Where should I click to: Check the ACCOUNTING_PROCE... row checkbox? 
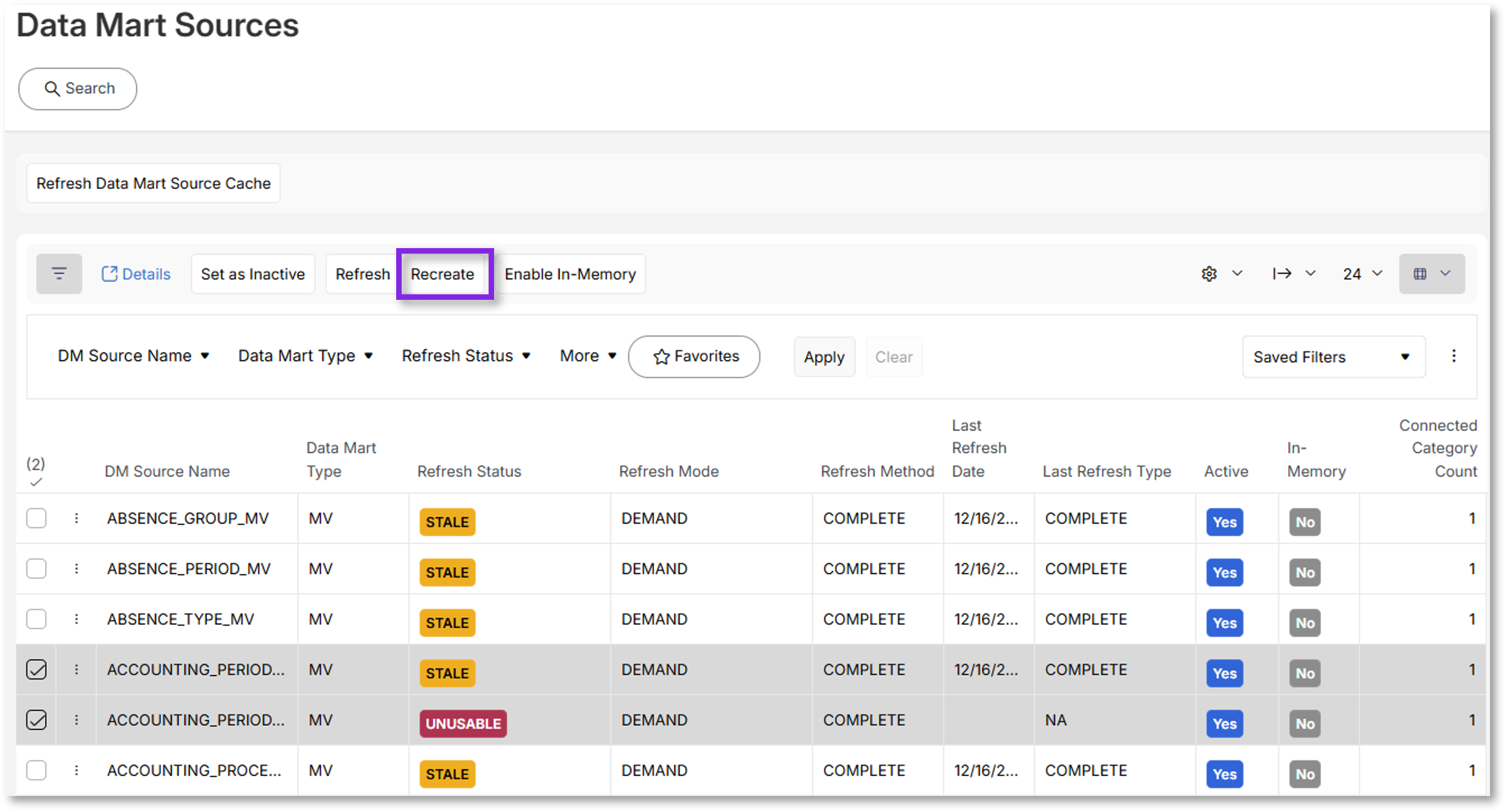pos(36,770)
